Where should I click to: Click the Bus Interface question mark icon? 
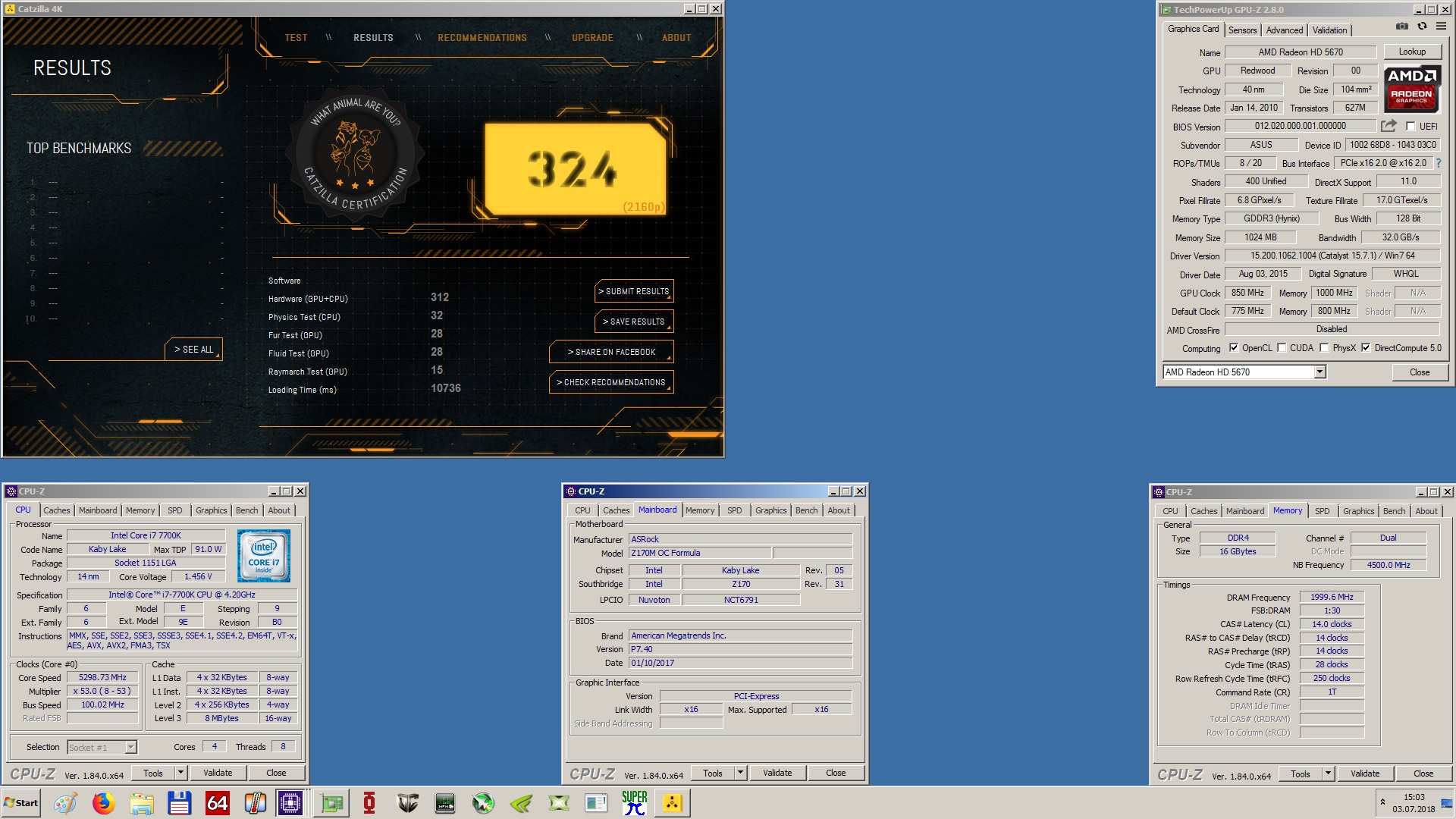1438,163
